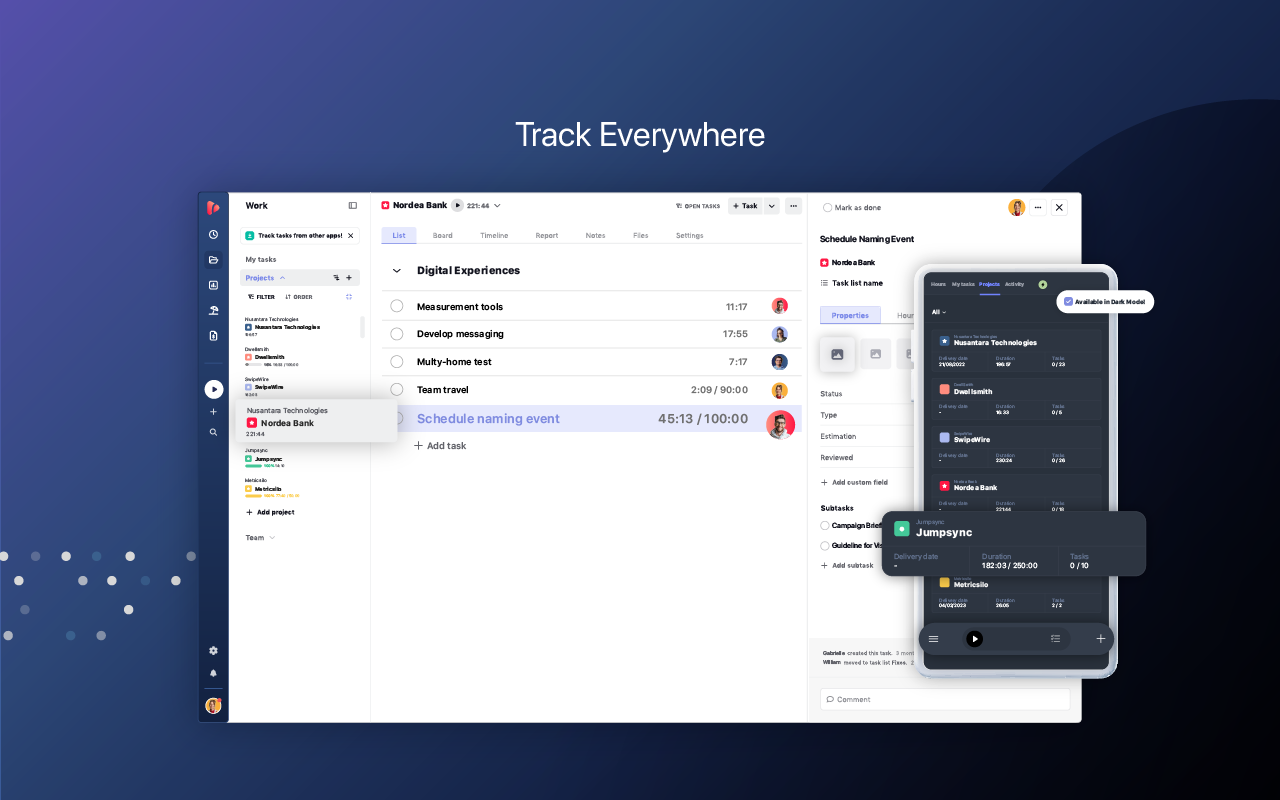The height and width of the screenshot is (800, 1280).
Task: Mark Team travel task complete
Action: (x=397, y=390)
